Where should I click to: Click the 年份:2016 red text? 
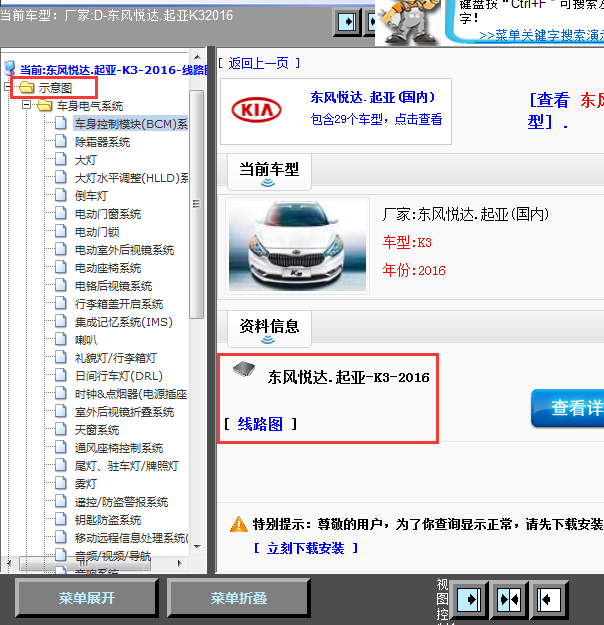click(414, 270)
